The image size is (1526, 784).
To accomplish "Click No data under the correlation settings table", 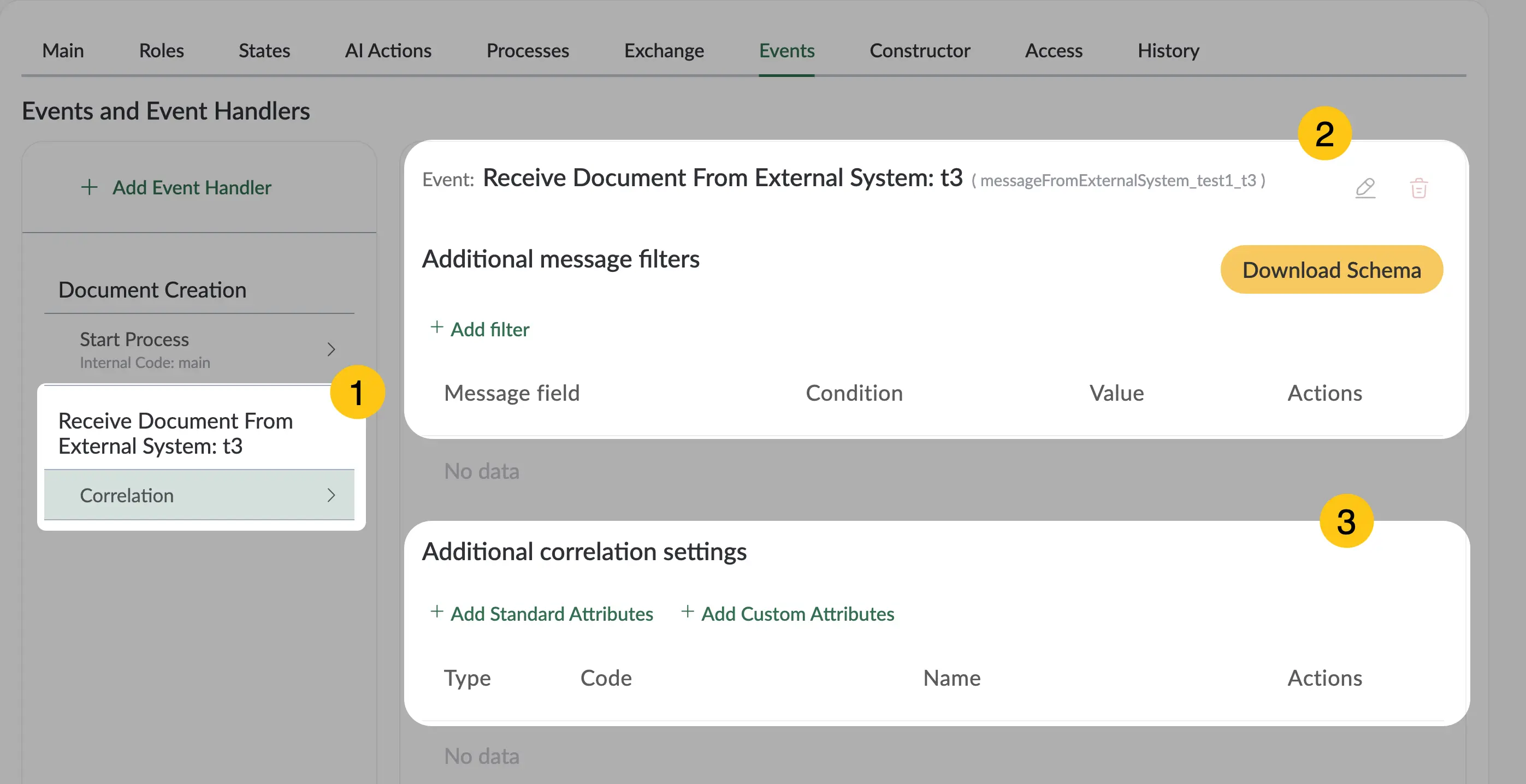I will (x=482, y=756).
